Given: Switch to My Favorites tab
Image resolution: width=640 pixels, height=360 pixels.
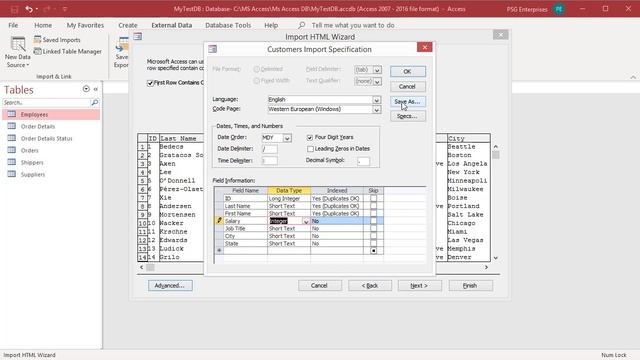Looking at the screenshot, I should tap(85, 25).
